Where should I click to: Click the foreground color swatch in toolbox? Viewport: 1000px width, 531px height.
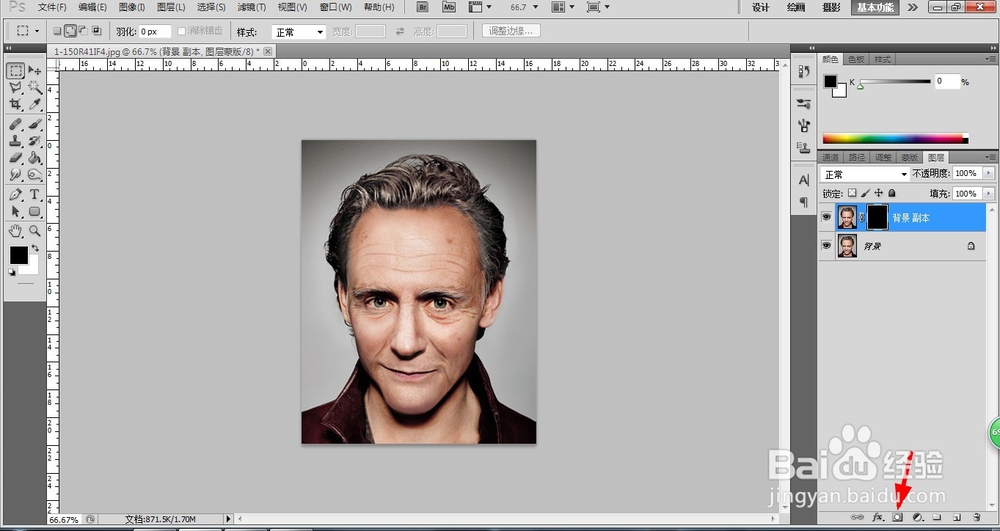pyautogui.click(x=19, y=255)
